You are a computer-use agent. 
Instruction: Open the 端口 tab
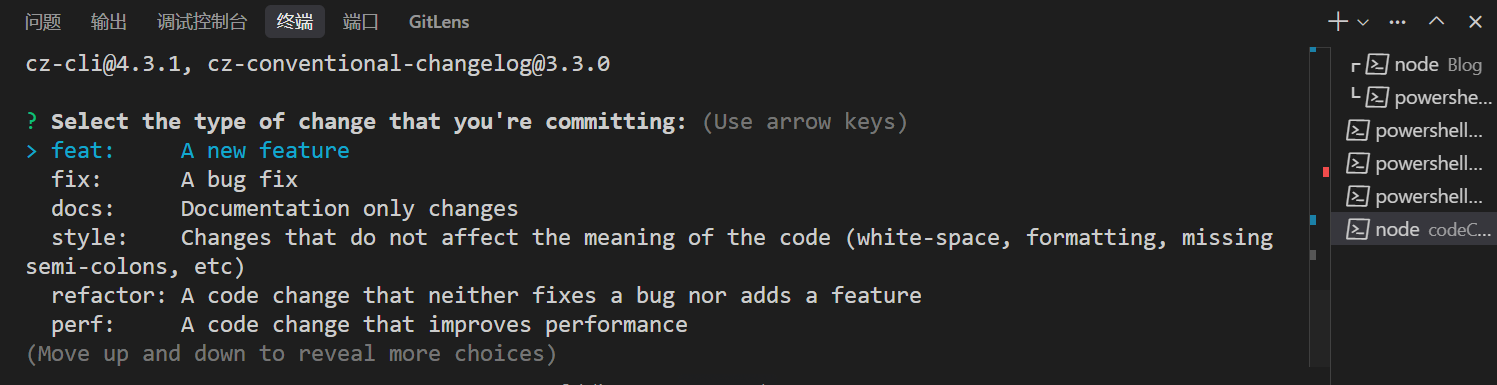pos(361,21)
